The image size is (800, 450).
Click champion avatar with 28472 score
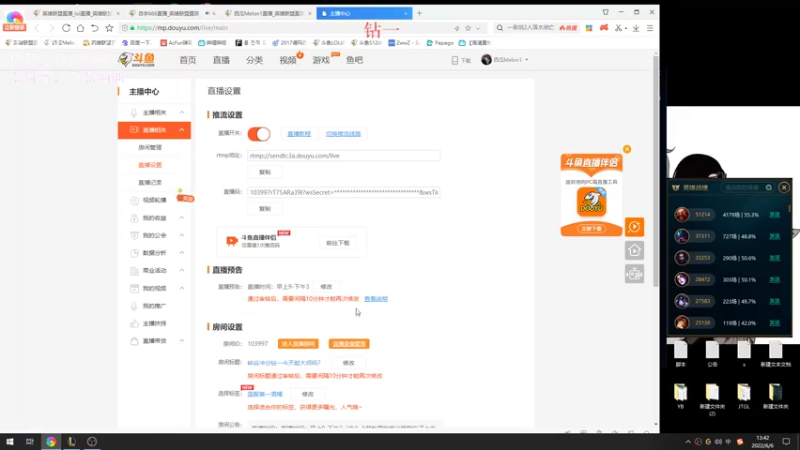[682, 280]
